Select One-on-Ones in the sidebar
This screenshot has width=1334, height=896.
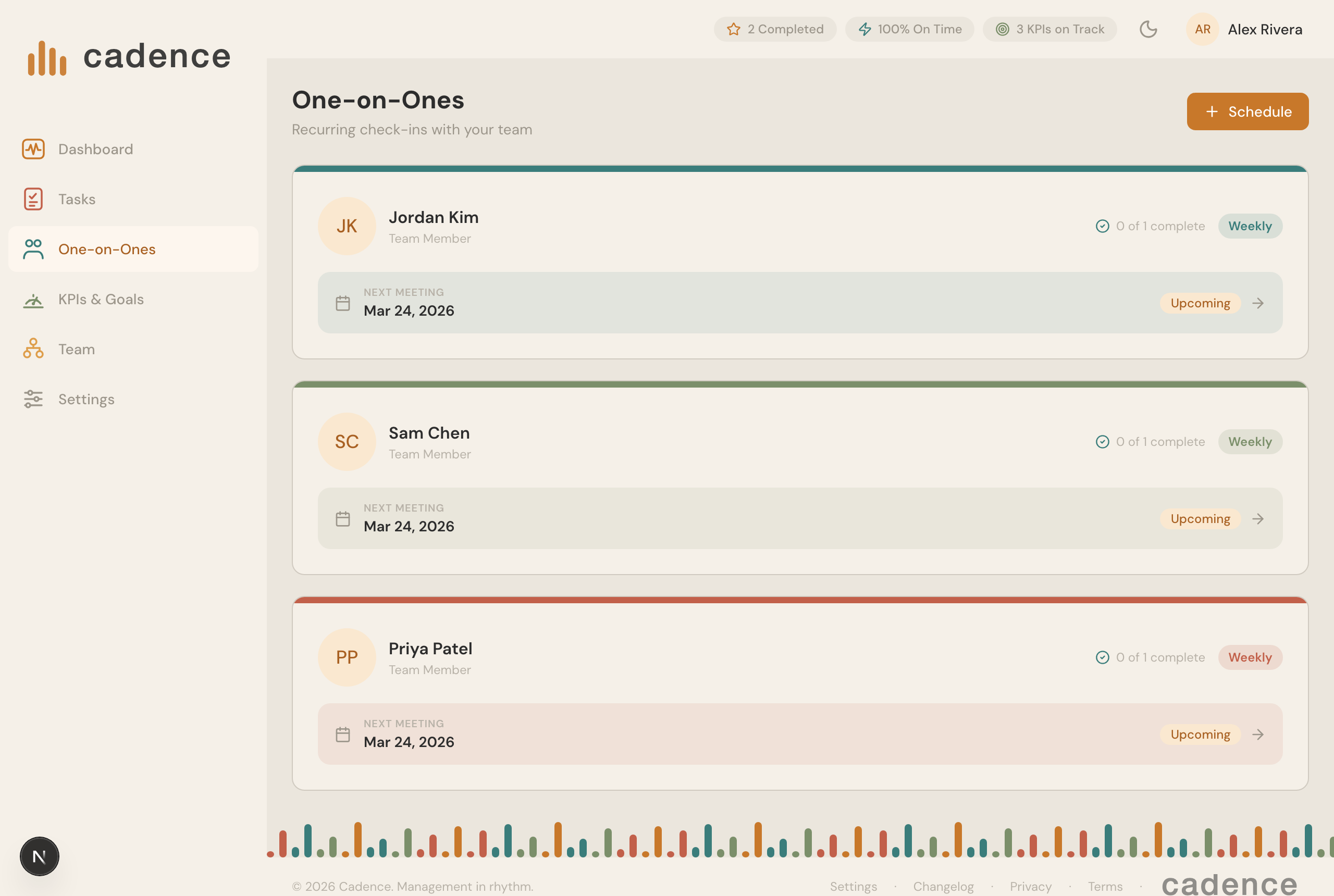106,249
